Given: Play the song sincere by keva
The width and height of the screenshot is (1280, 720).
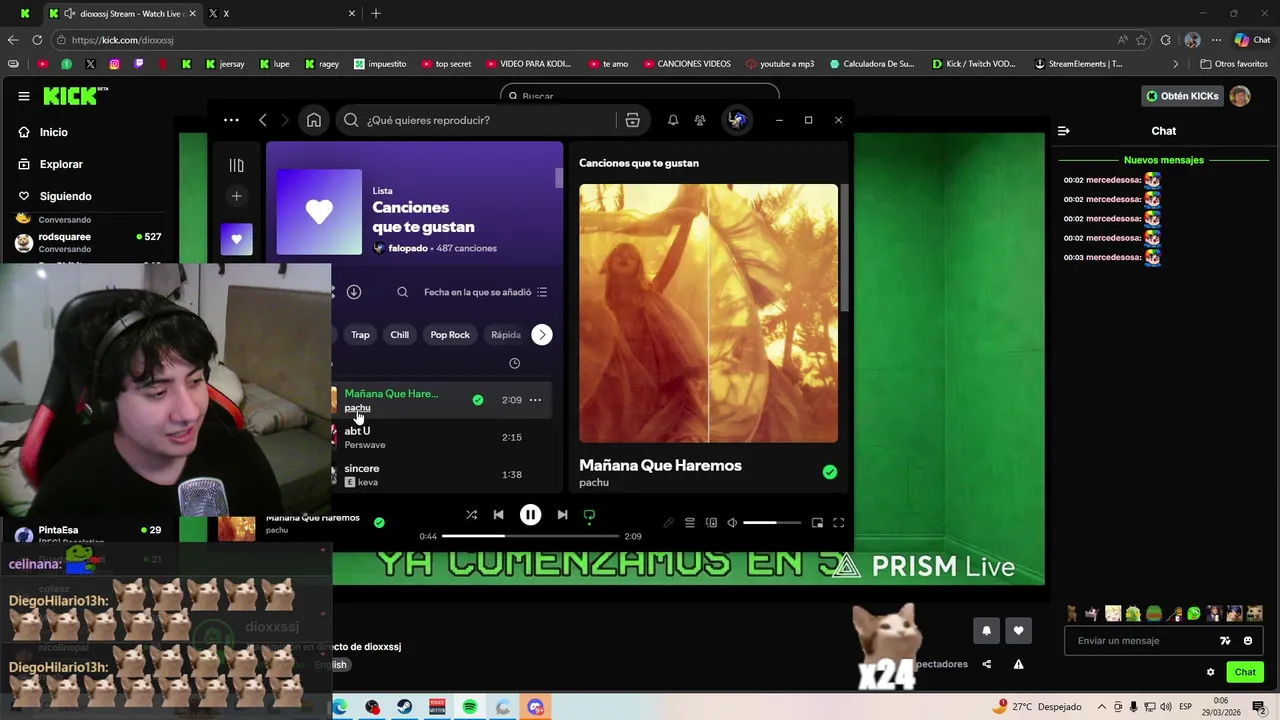Looking at the screenshot, I should coord(362,468).
